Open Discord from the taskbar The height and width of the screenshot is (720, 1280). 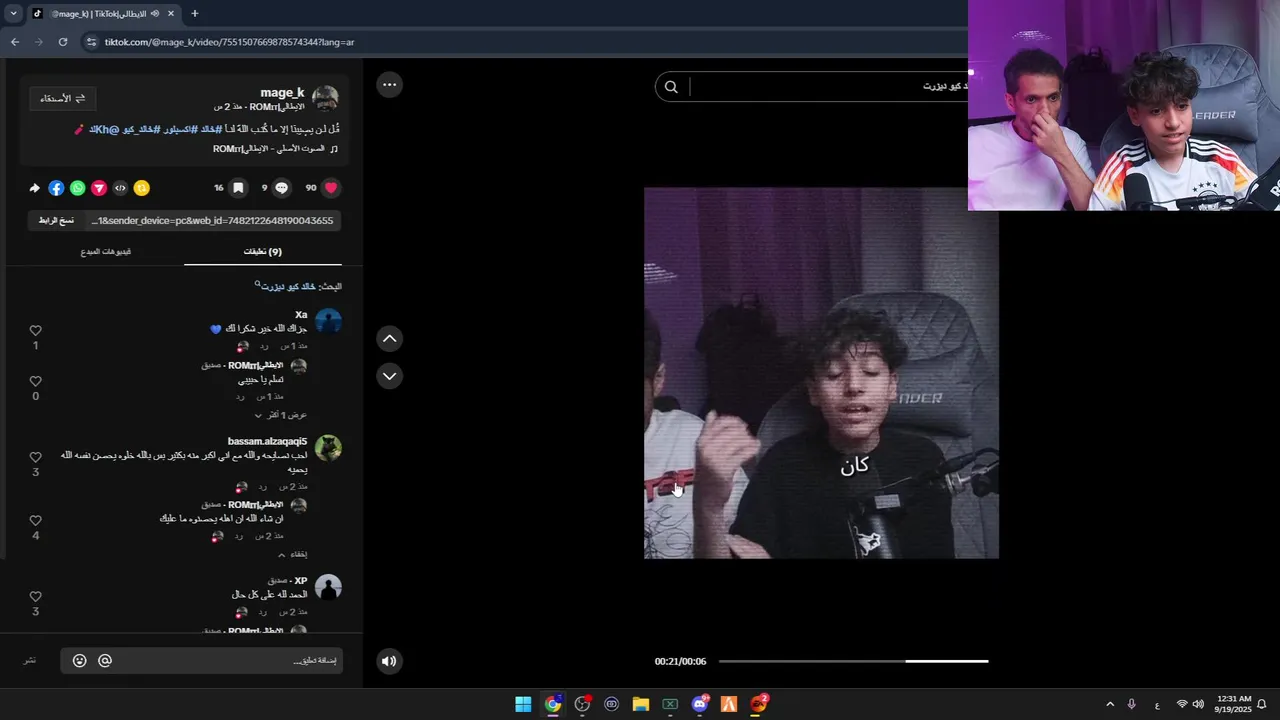pos(700,704)
